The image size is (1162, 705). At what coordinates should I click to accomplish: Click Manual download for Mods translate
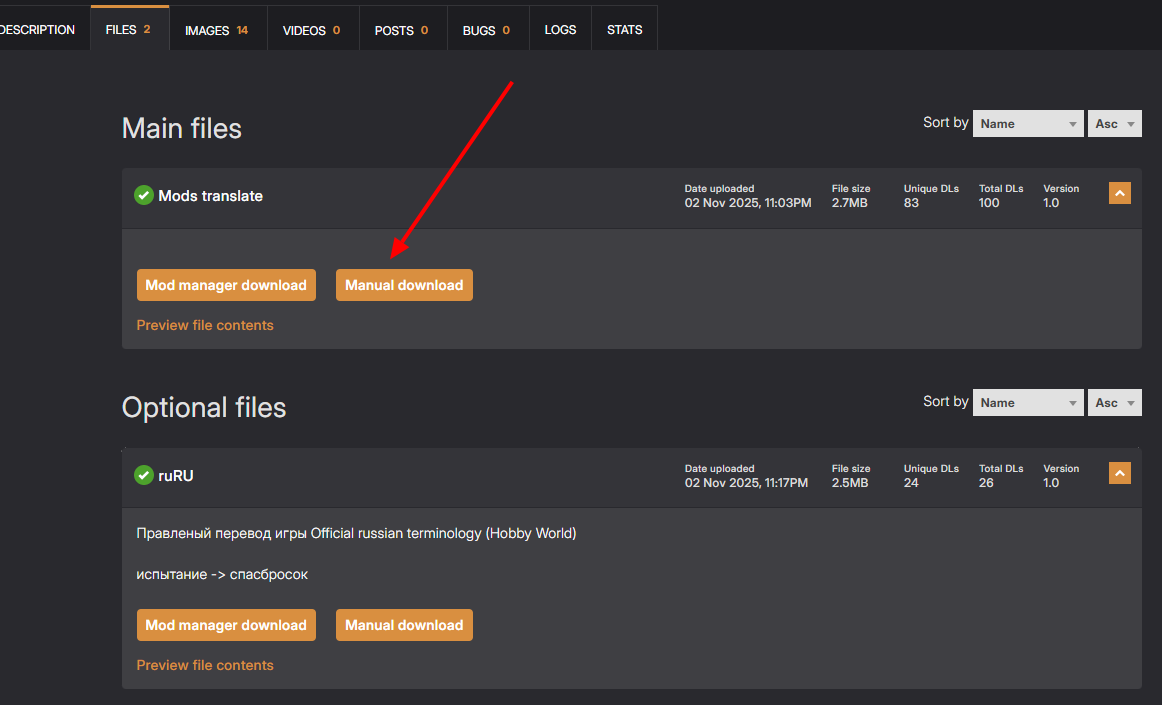(x=404, y=285)
